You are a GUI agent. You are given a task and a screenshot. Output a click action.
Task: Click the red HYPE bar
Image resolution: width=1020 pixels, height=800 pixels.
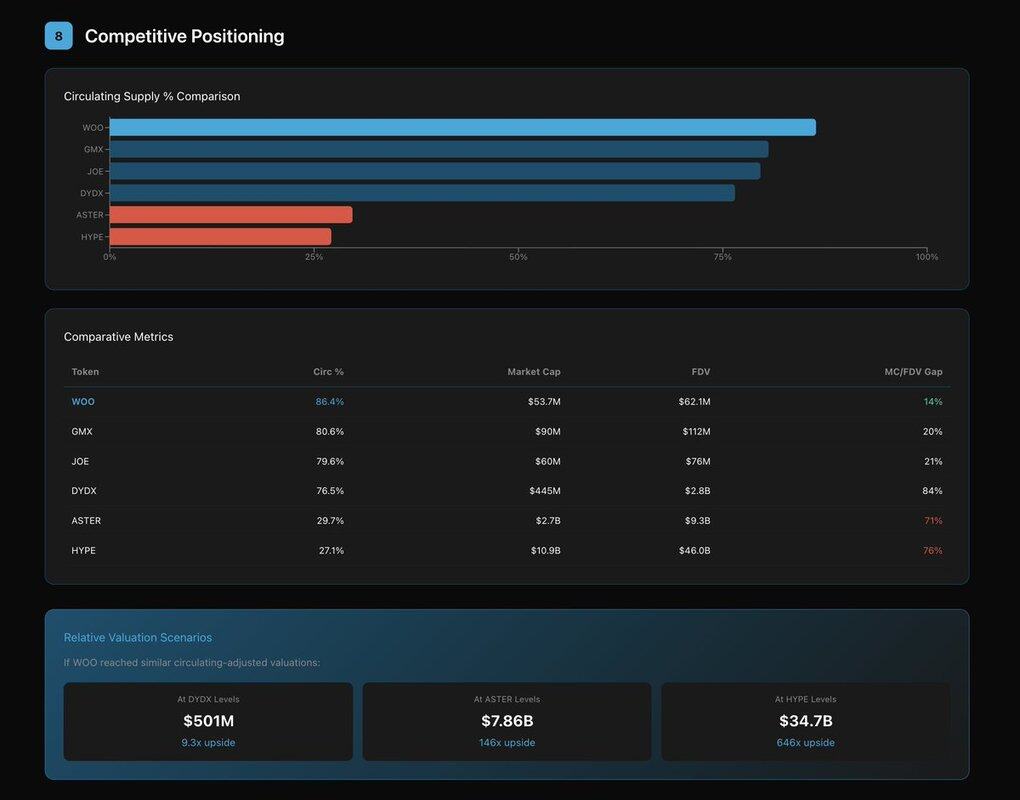220,237
